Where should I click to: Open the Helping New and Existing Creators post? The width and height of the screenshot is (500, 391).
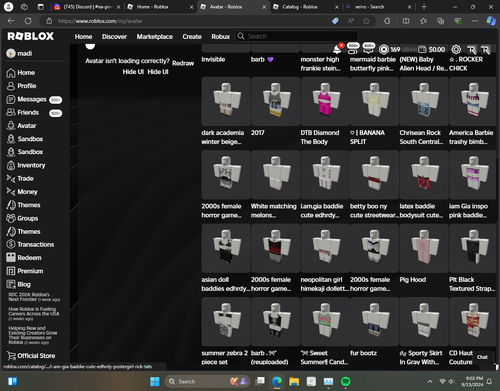click(x=33, y=335)
